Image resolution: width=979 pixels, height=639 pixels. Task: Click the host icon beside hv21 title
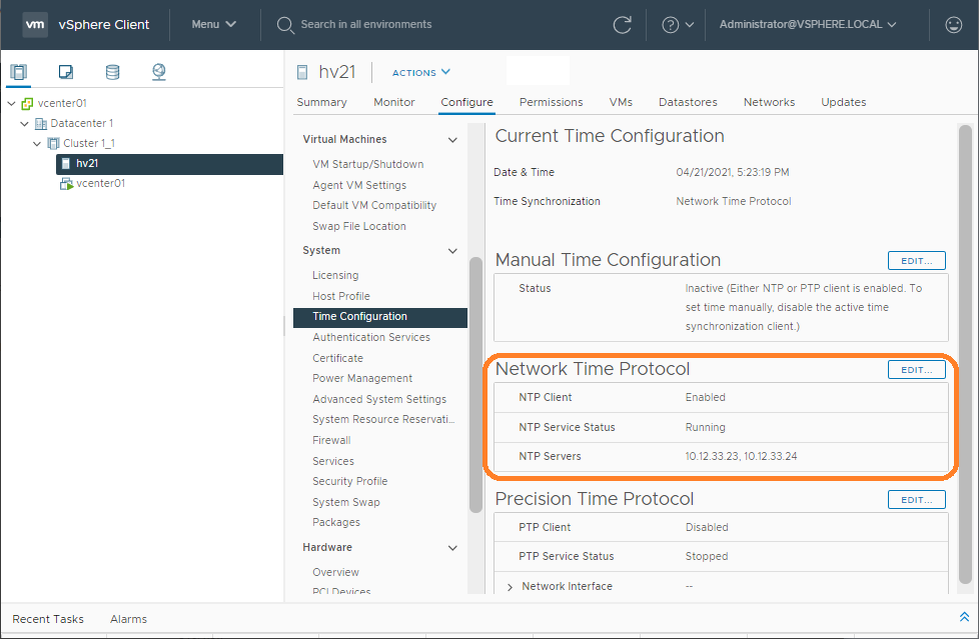pos(302,72)
